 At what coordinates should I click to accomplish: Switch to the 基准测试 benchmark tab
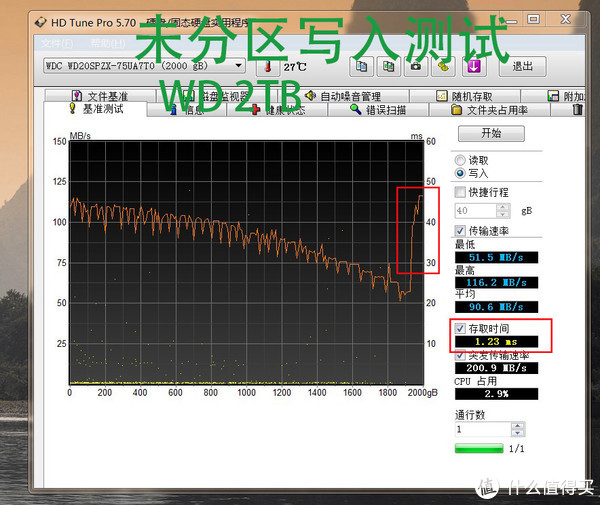pos(95,109)
